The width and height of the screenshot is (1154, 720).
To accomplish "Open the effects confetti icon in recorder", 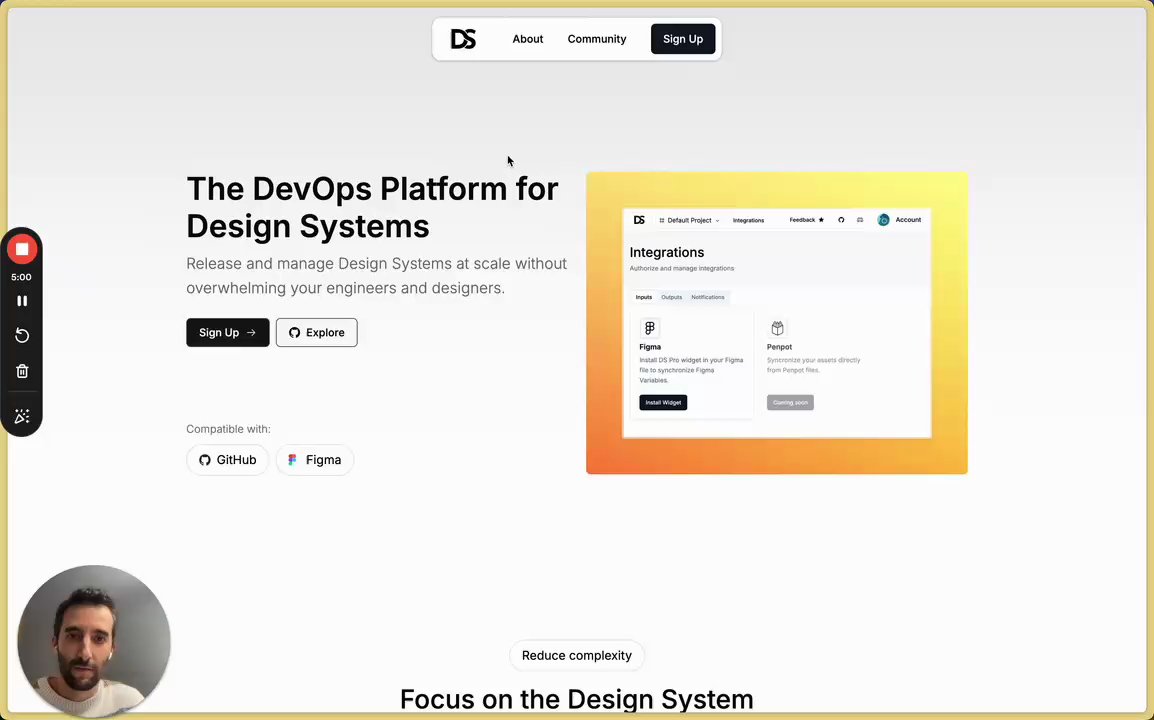I will (22, 417).
